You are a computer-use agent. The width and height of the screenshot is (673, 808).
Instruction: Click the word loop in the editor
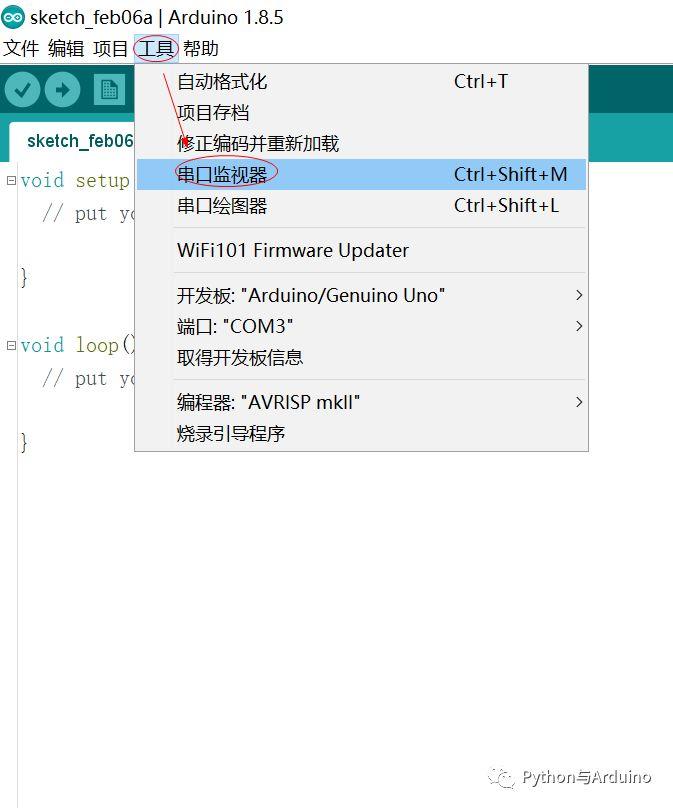pos(97,345)
